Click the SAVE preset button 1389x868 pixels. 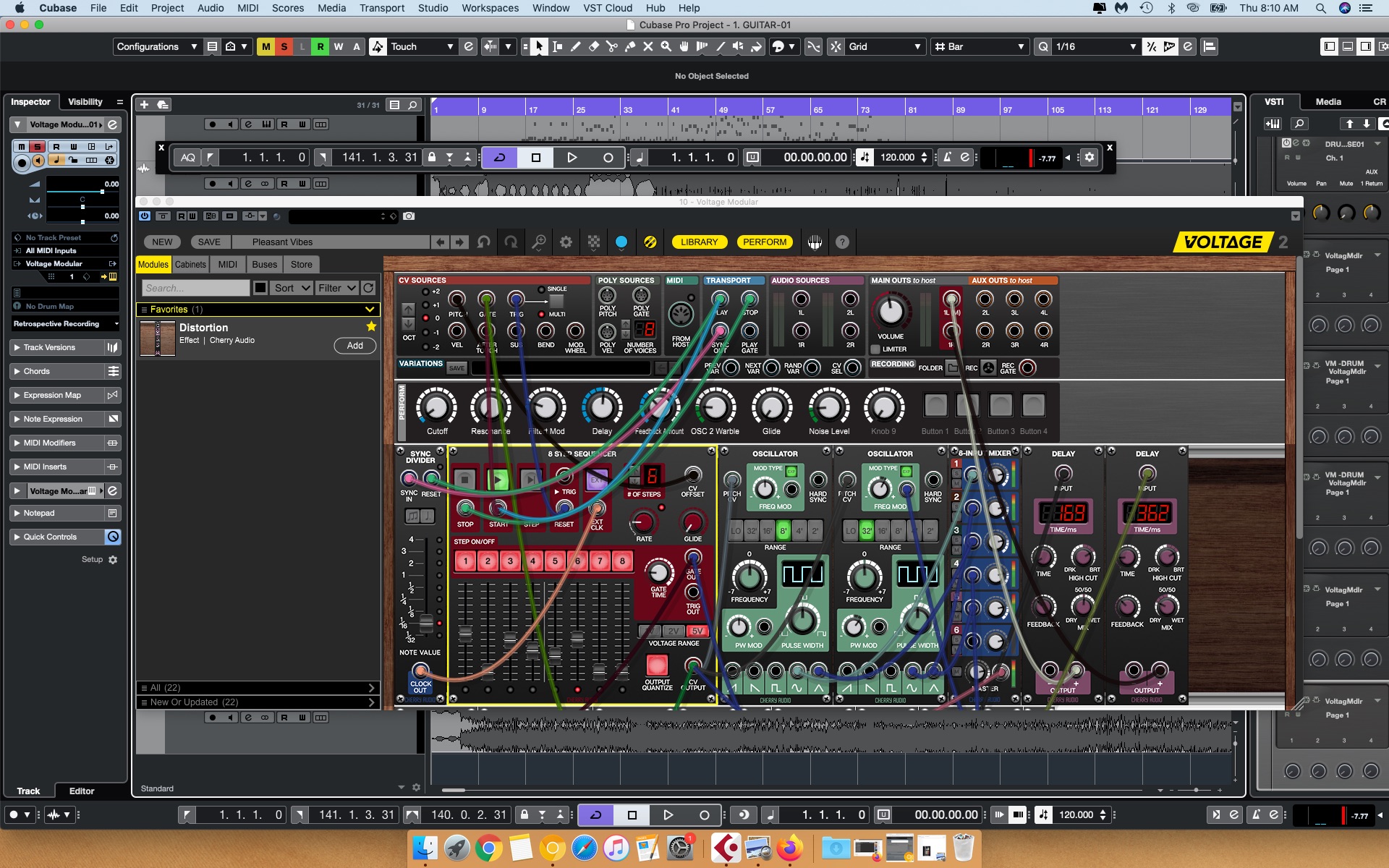tap(209, 242)
